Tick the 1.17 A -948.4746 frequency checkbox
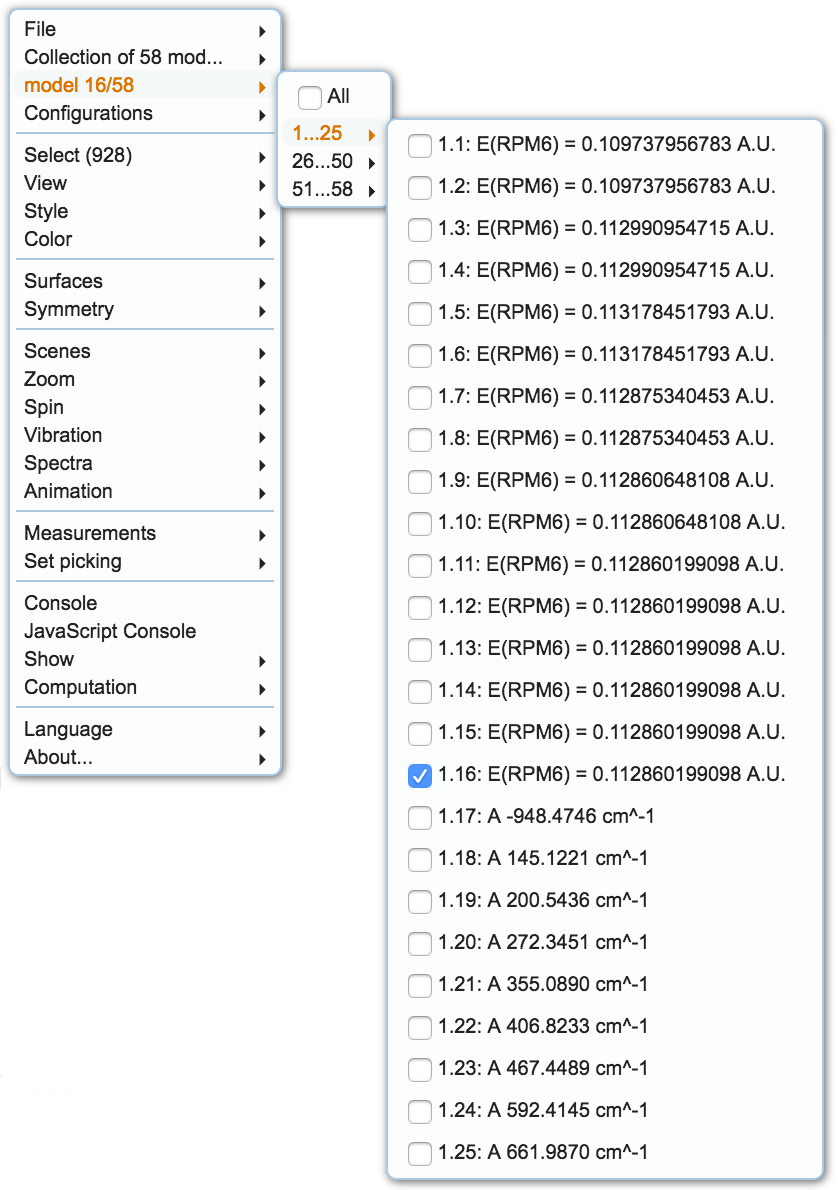 (420, 817)
